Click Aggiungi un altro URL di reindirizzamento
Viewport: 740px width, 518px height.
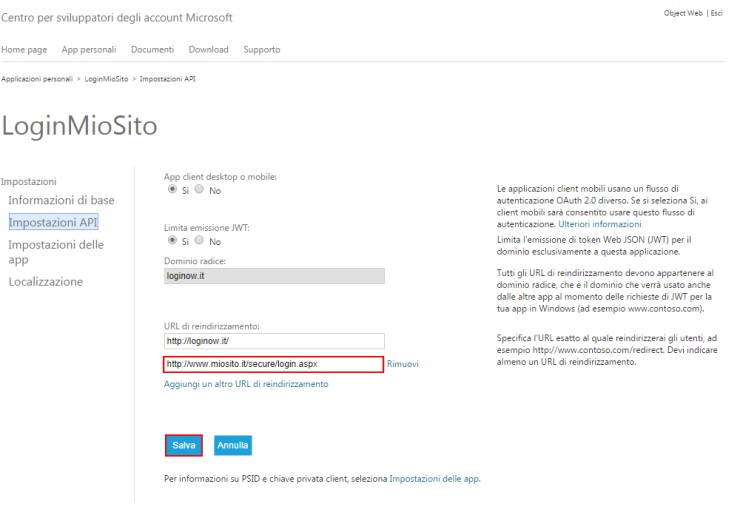click(x=246, y=384)
